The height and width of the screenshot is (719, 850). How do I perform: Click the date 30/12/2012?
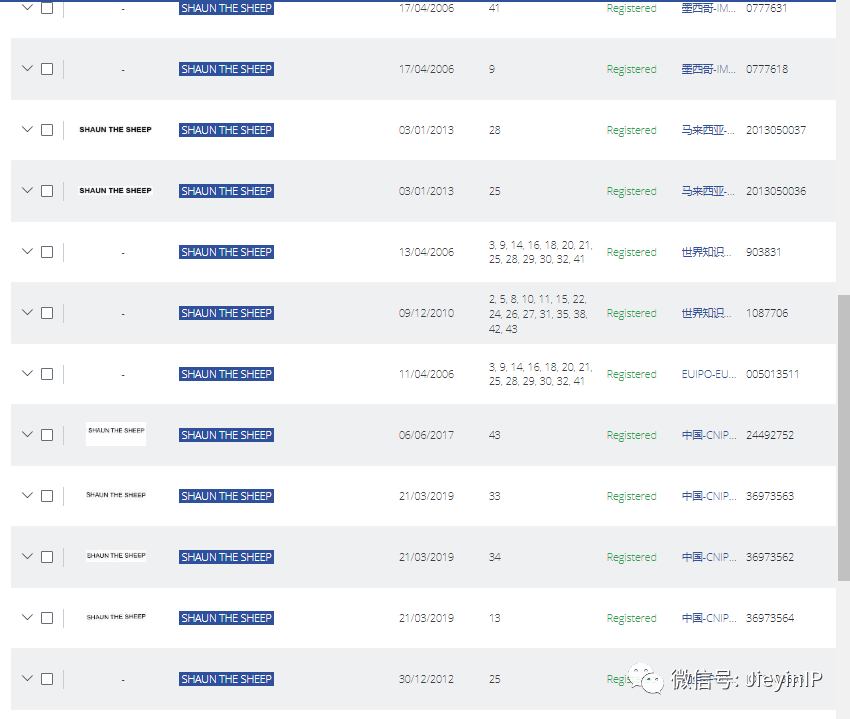(426, 679)
